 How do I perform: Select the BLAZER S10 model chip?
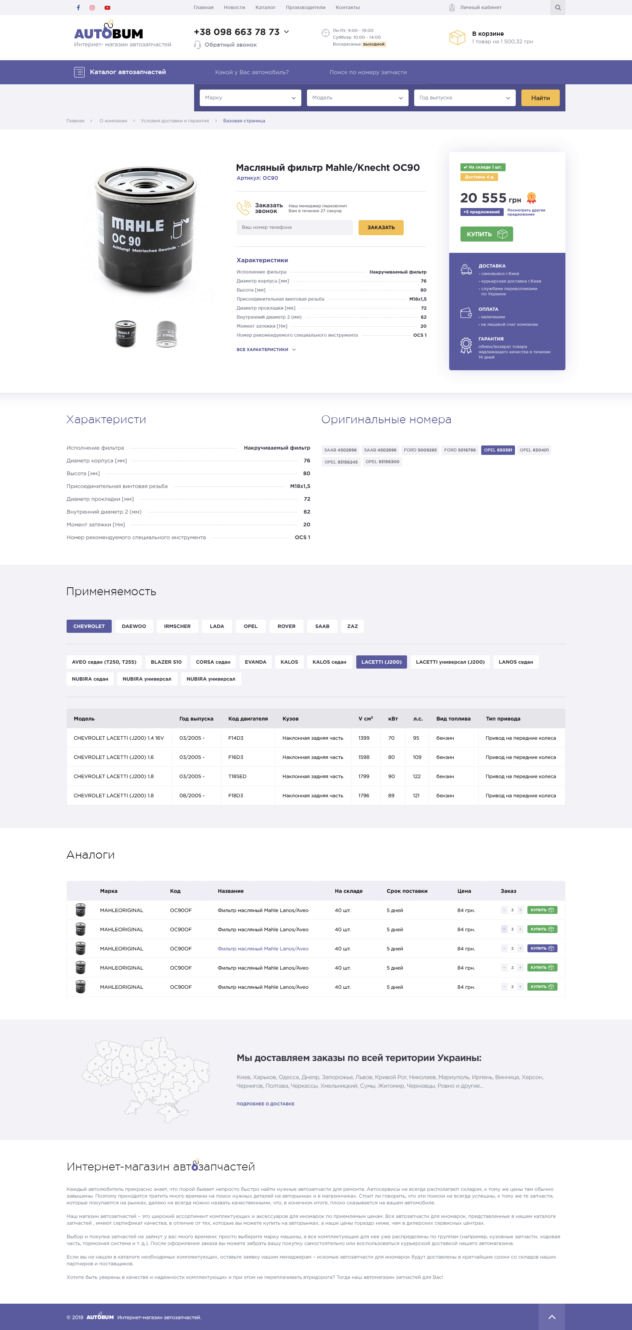pos(166,662)
